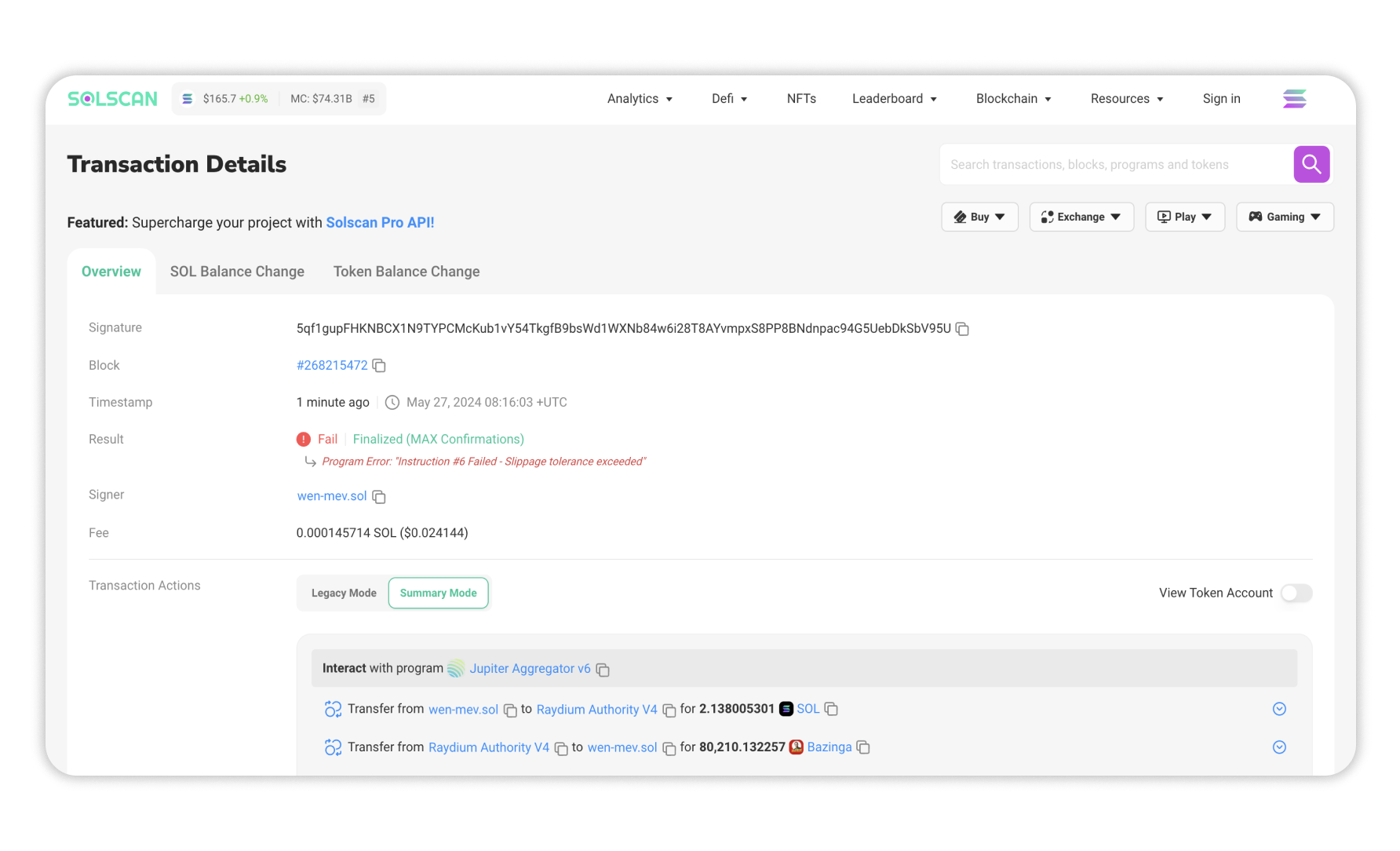
Task: Click the fee value 0.000145714 SOL
Action: pos(382,533)
